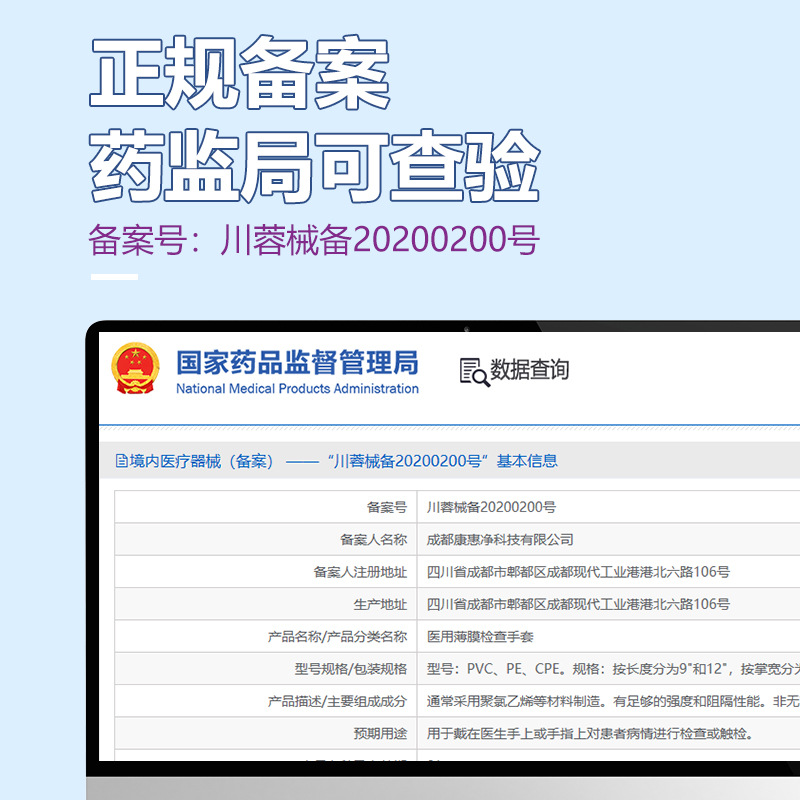Select 医用薄膜检查手套 cell
The image size is (800, 800).
pos(480,637)
